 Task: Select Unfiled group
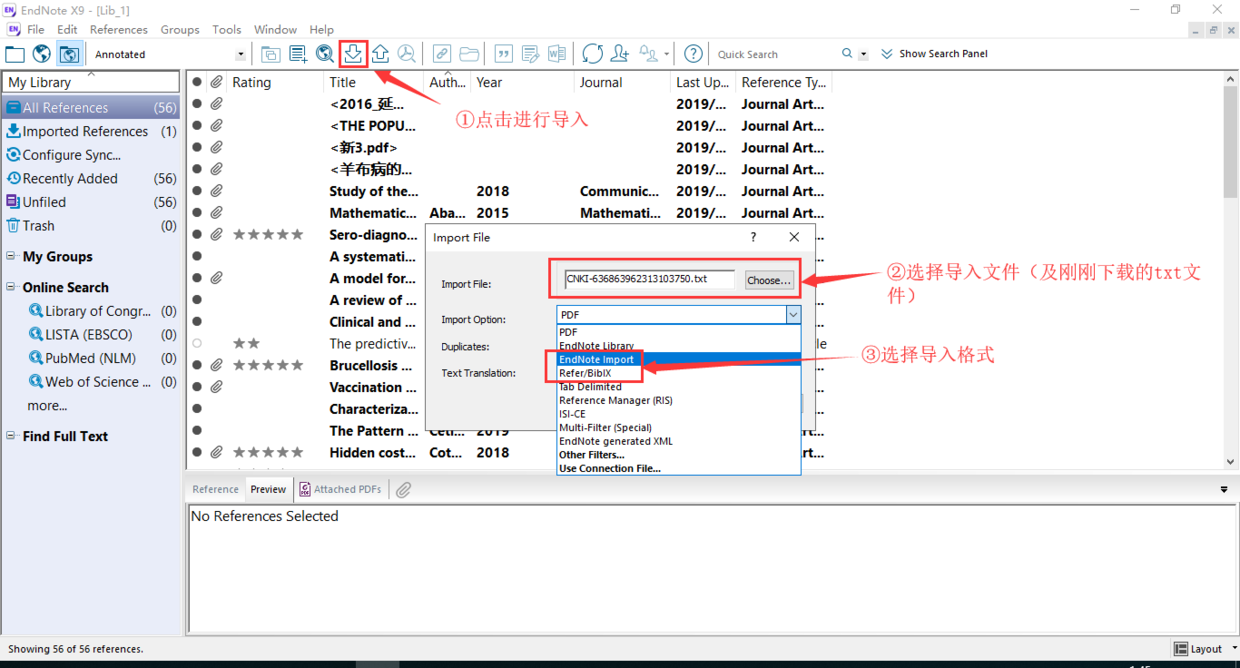click(92, 202)
